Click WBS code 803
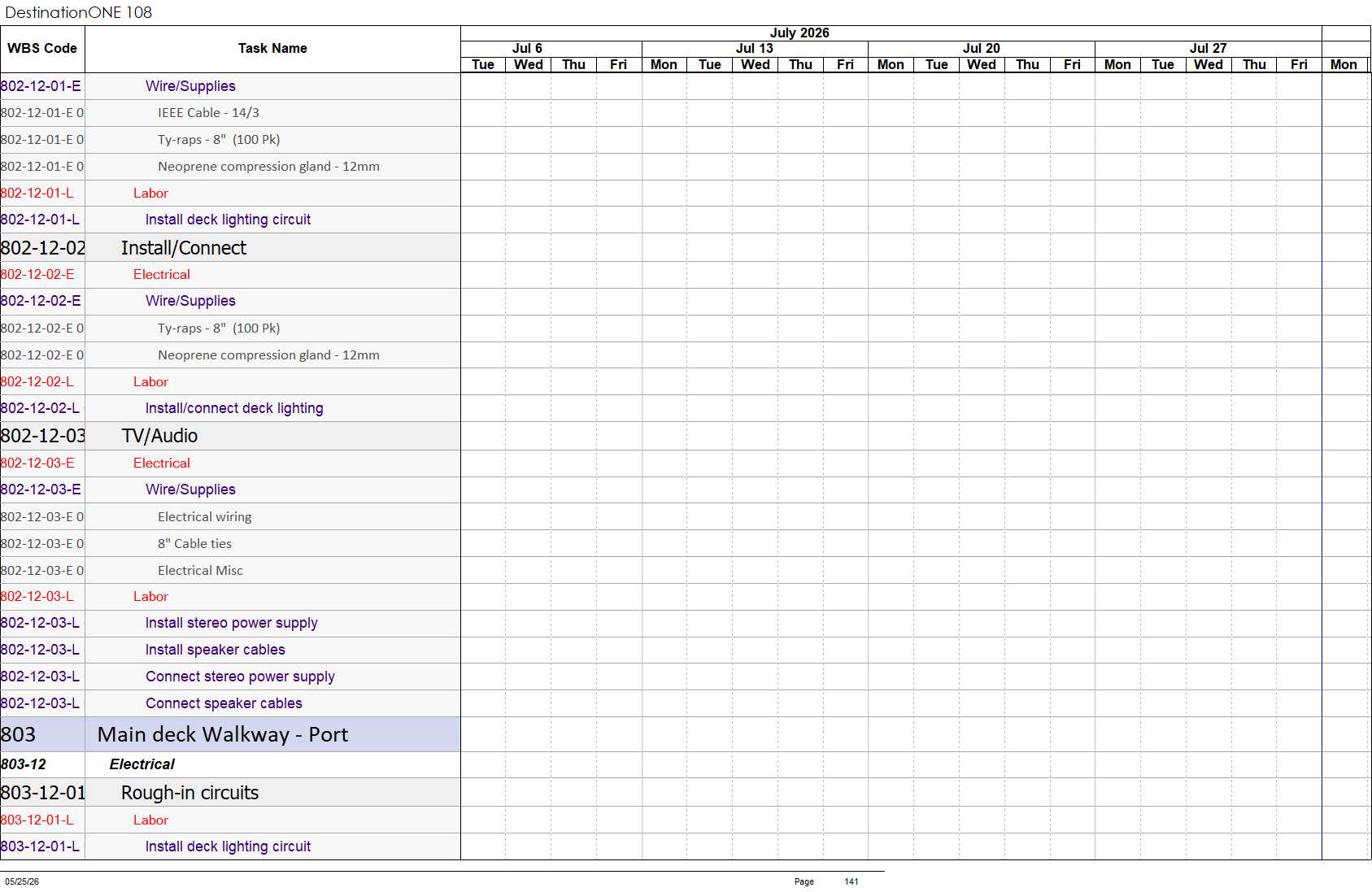The image size is (1372, 892). pyautogui.click(x=18, y=735)
